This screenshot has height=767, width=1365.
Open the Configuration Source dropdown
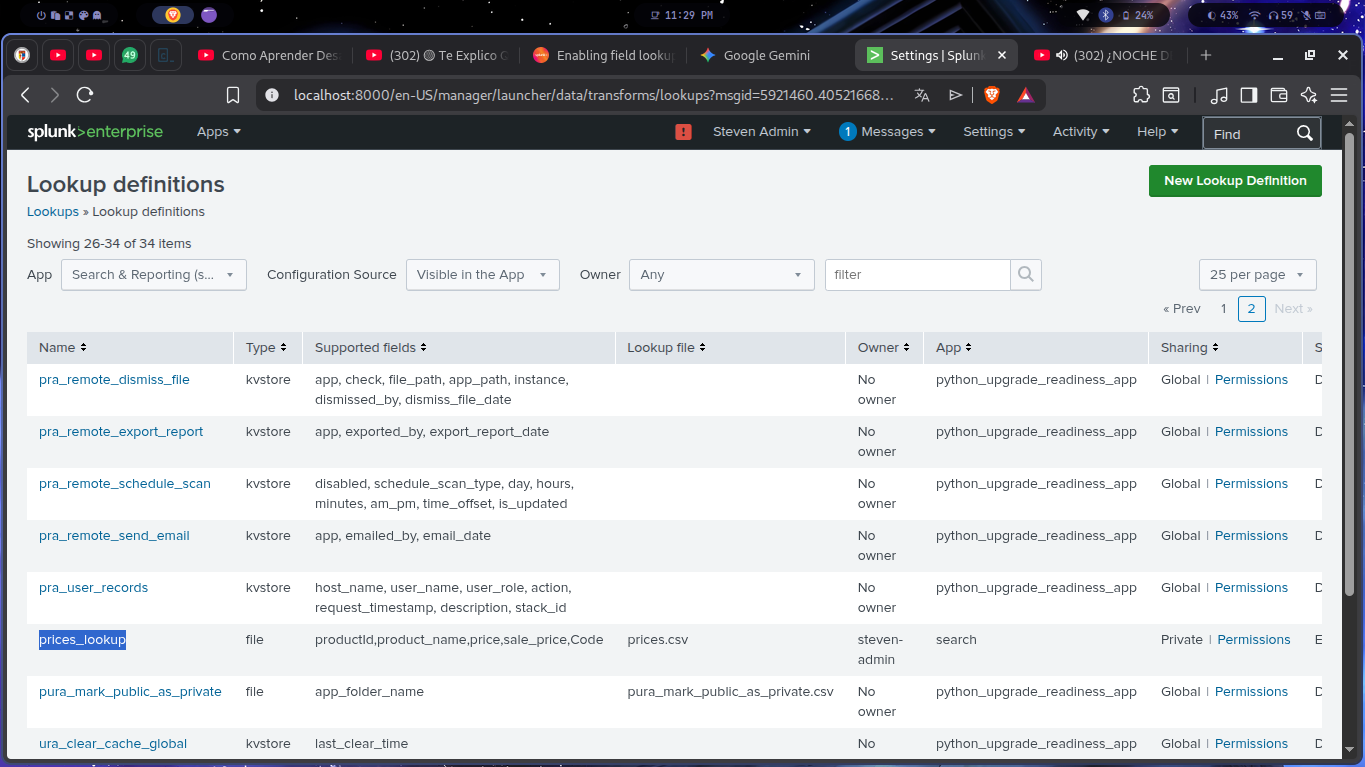(482, 274)
